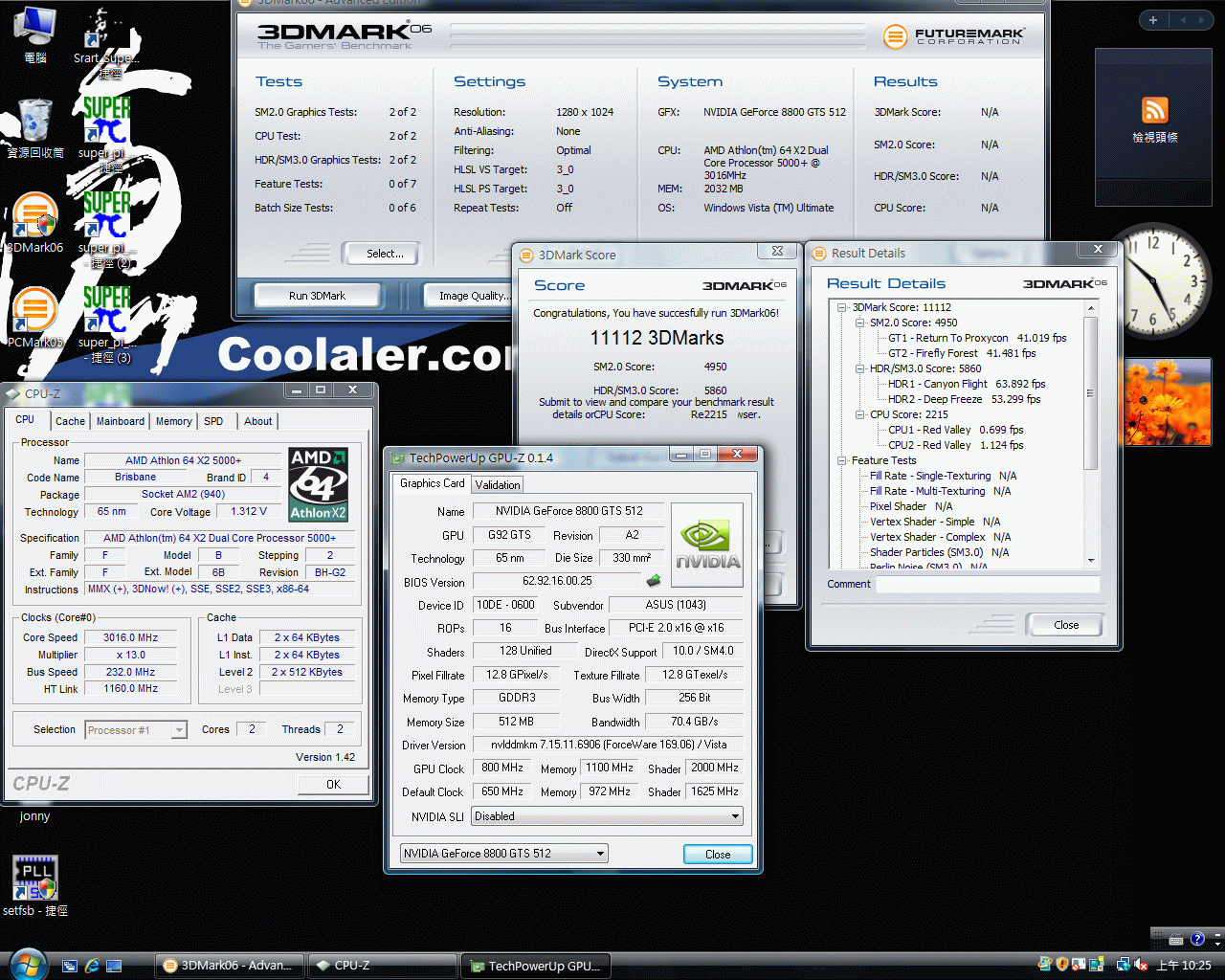The image size is (1225, 980).
Task: Switch to the Cache tab in CPU-Z
Action: [70, 421]
